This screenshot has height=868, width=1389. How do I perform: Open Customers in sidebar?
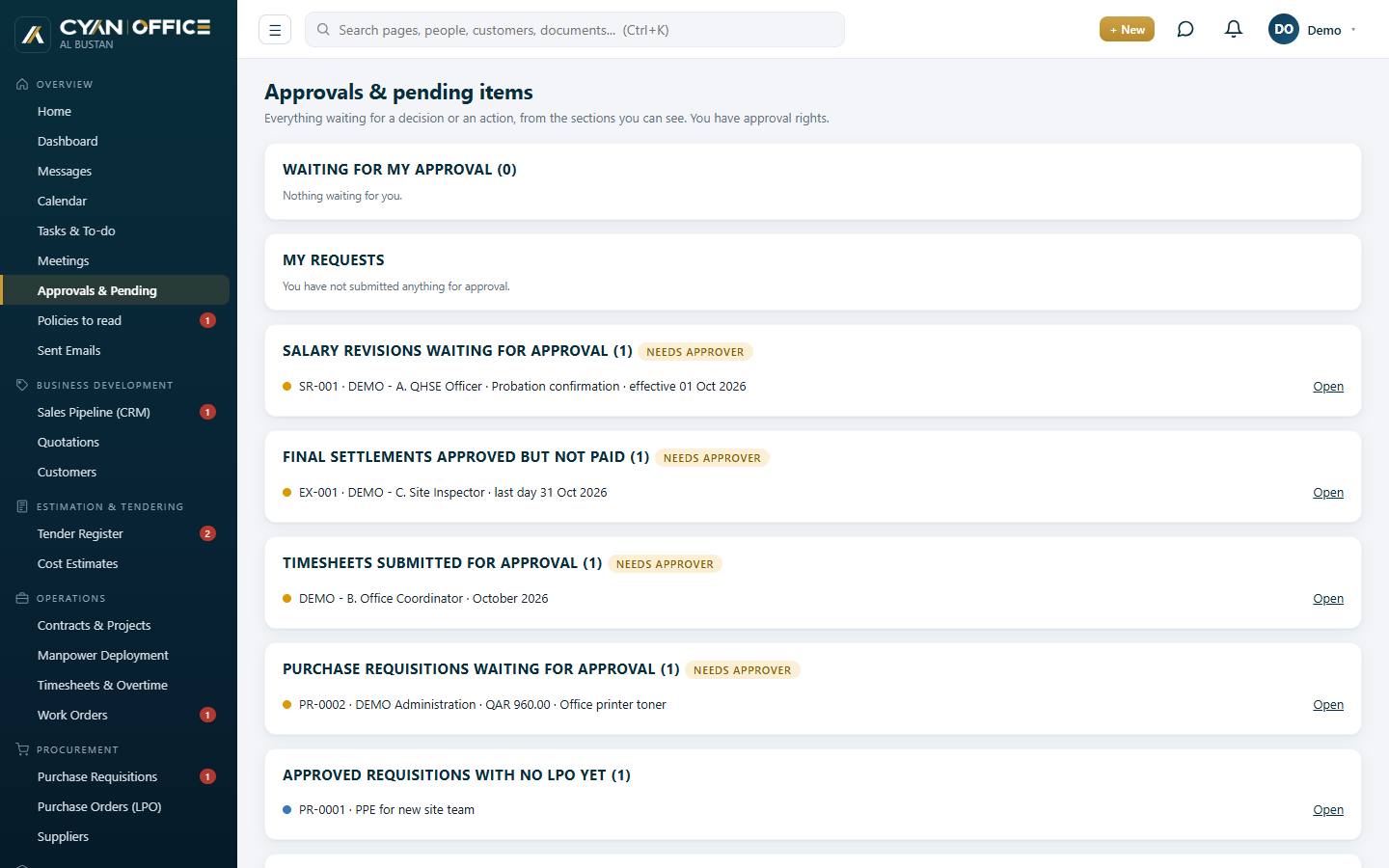click(115, 472)
